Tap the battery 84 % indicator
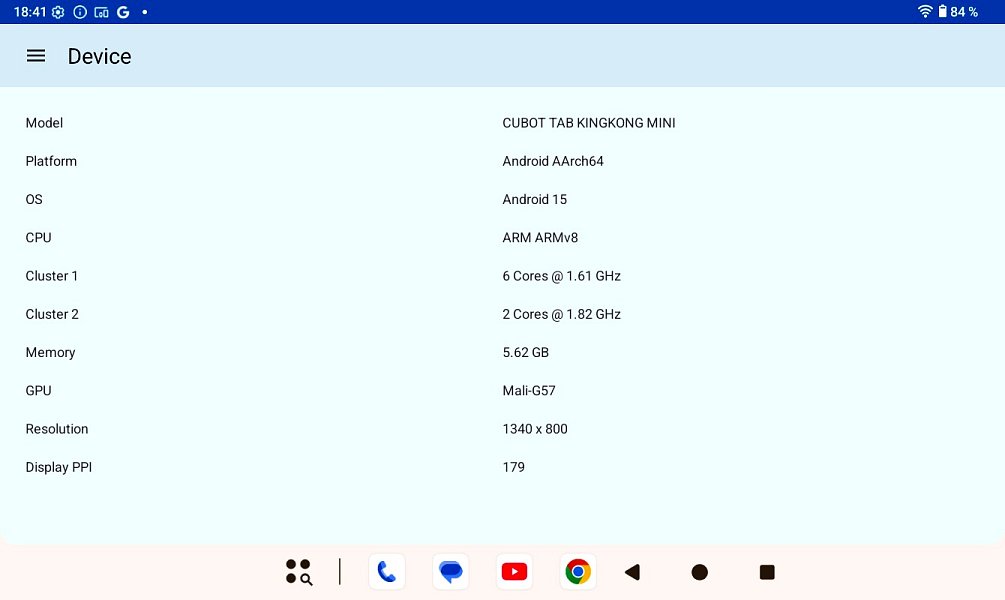Viewport: 1005px width, 600px height. [957, 12]
